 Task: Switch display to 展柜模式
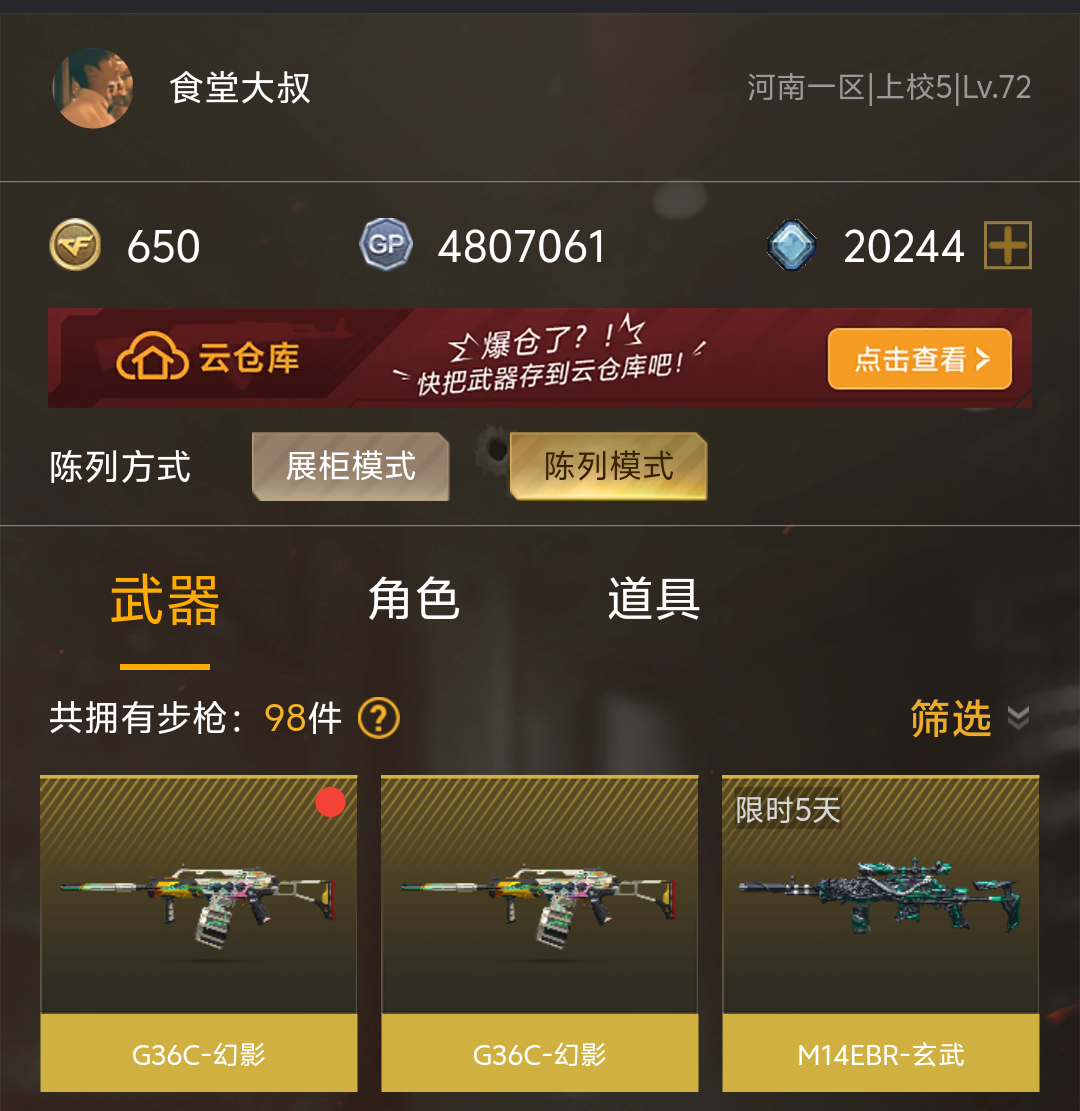tap(351, 466)
